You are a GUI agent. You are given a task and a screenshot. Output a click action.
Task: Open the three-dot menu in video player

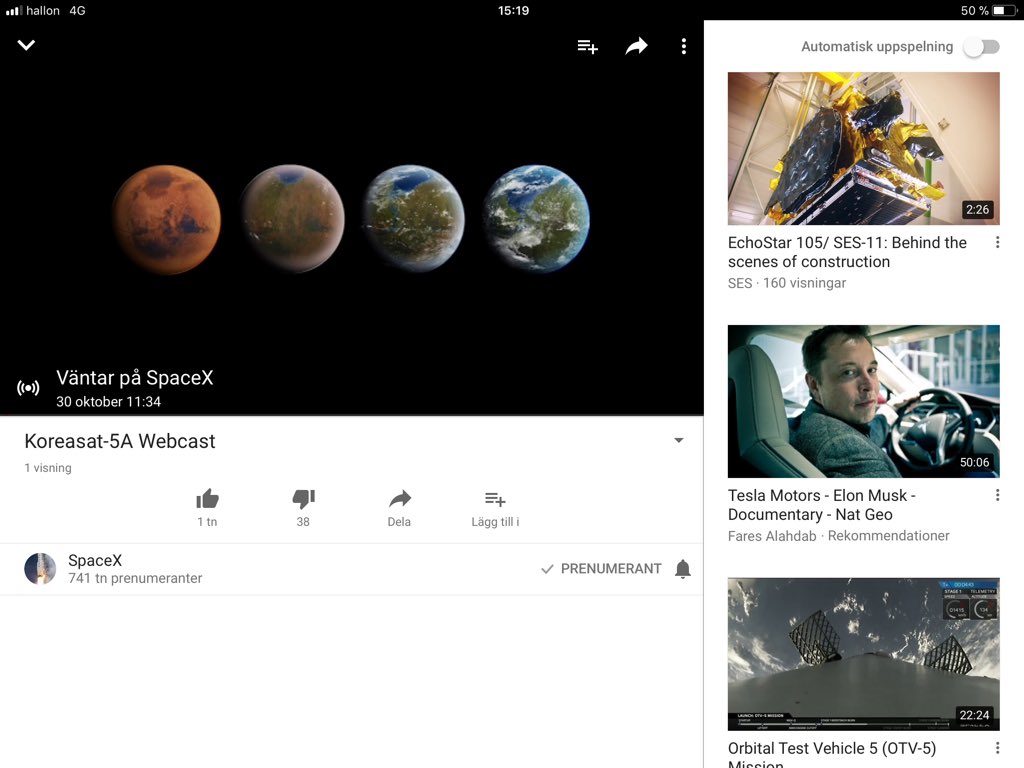pos(684,46)
